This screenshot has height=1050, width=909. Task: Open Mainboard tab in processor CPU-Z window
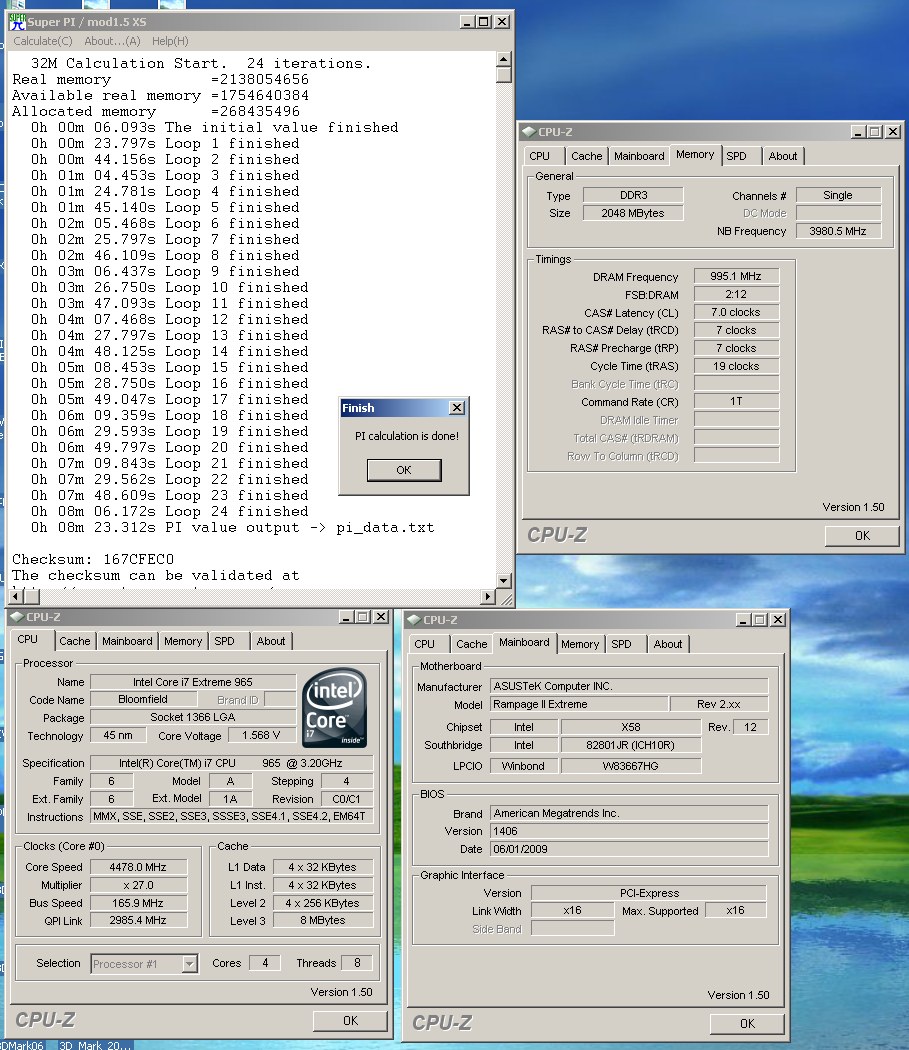(x=127, y=641)
